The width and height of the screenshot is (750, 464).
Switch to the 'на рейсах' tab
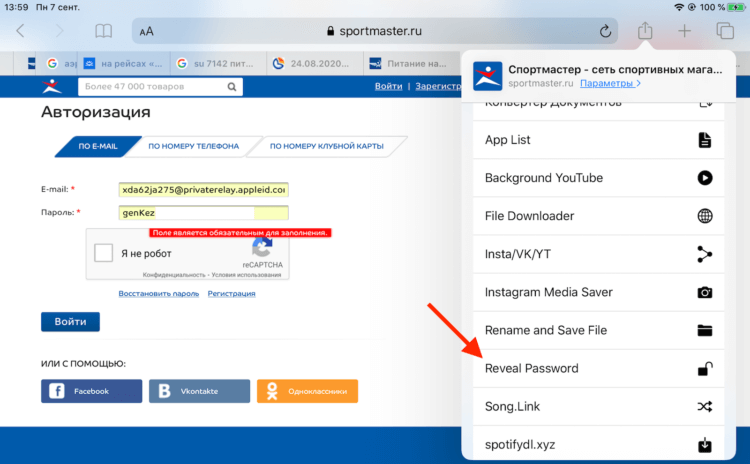pyautogui.click(x=123, y=63)
